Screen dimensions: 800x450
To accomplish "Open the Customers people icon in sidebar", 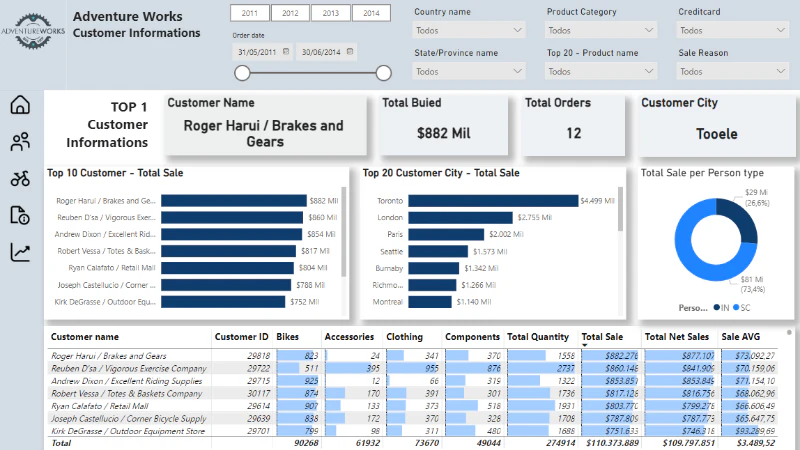I will coord(20,142).
